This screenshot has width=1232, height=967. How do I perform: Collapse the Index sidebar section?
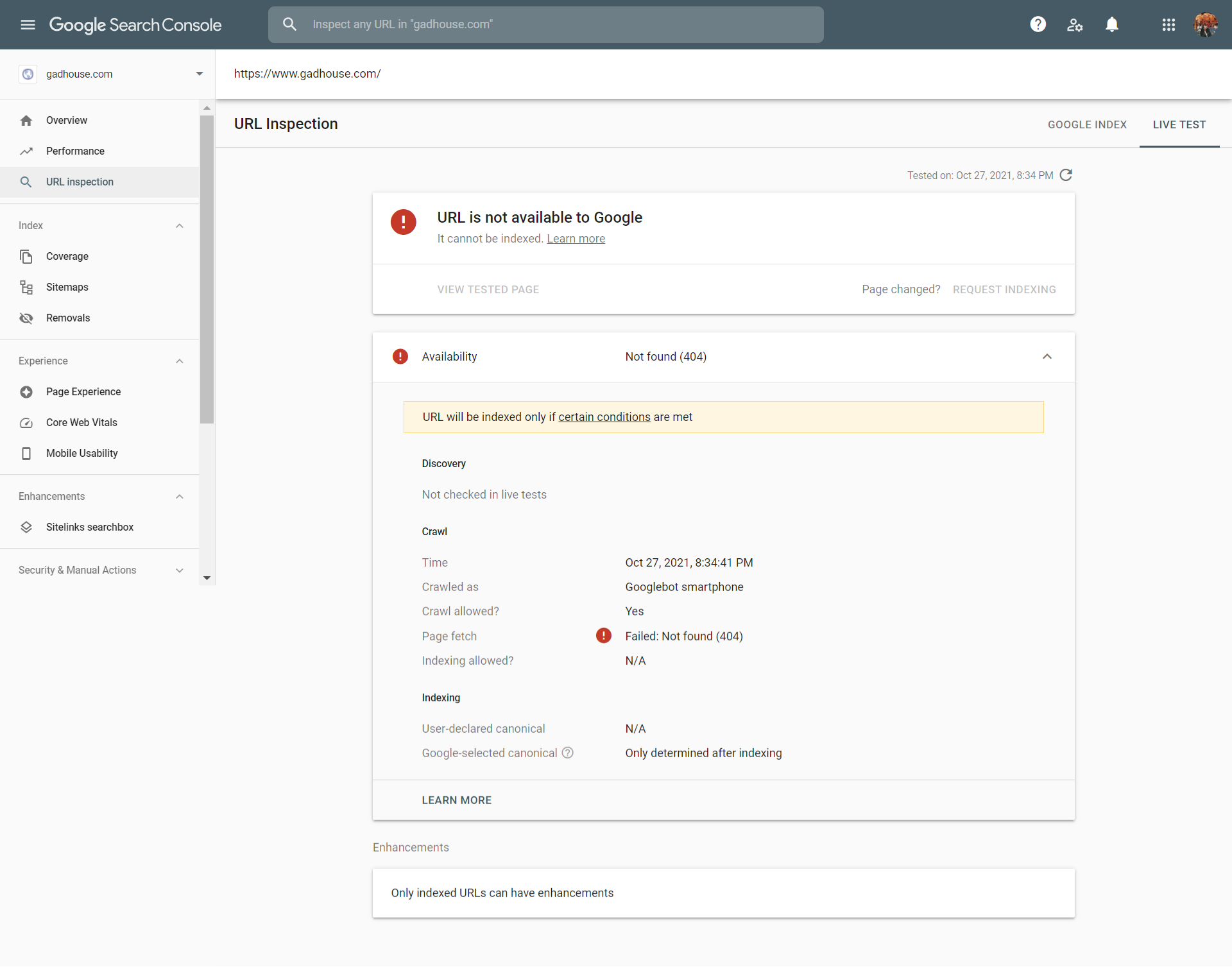point(180,225)
